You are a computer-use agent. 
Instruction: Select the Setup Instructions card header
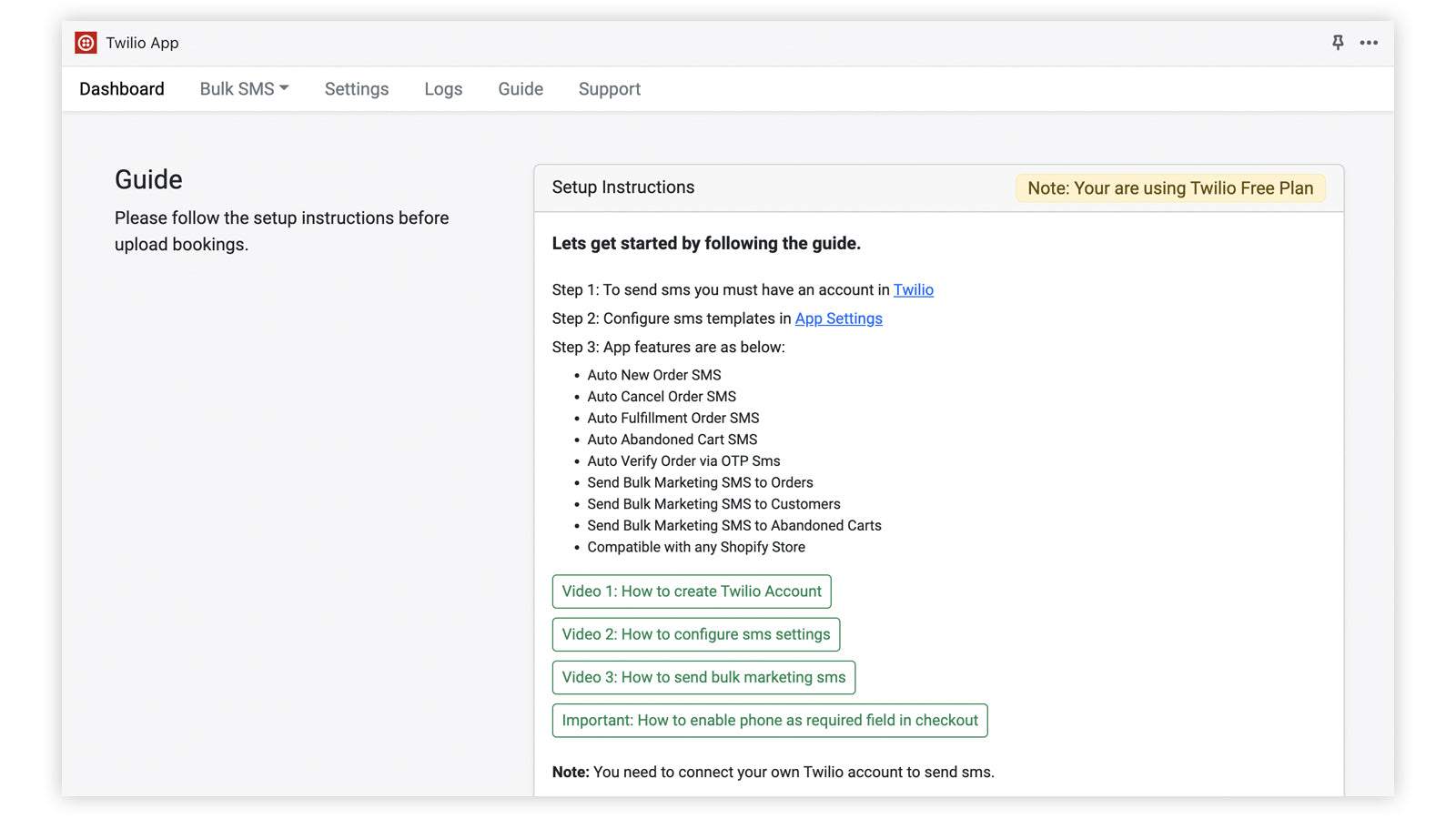click(x=622, y=187)
